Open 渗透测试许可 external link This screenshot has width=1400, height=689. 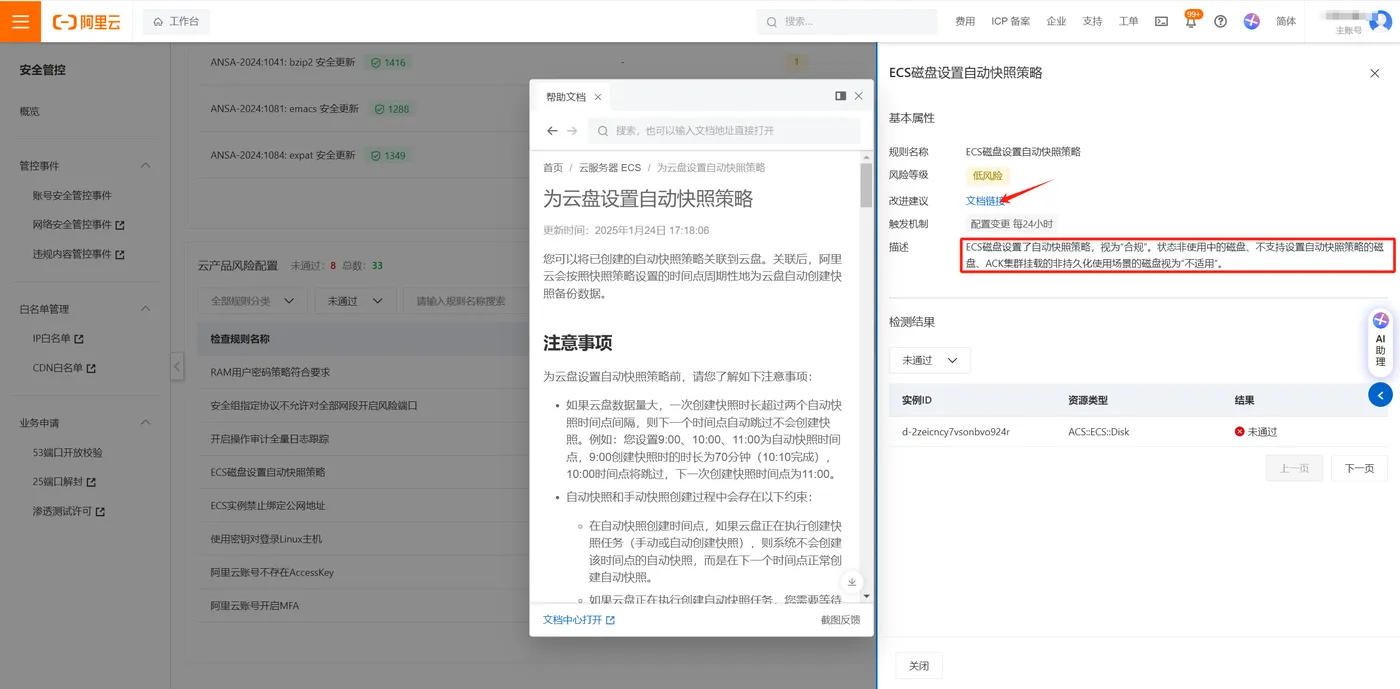(x=69, y=511)
